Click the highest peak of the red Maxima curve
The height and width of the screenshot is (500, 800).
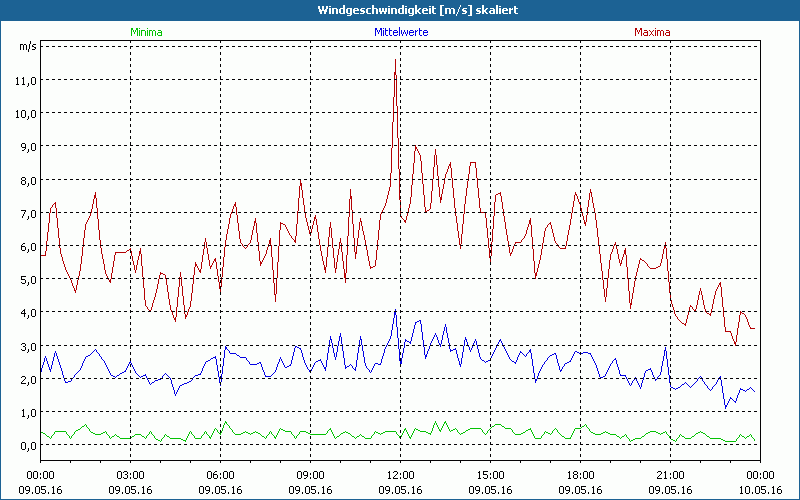[x=395, y=60]
